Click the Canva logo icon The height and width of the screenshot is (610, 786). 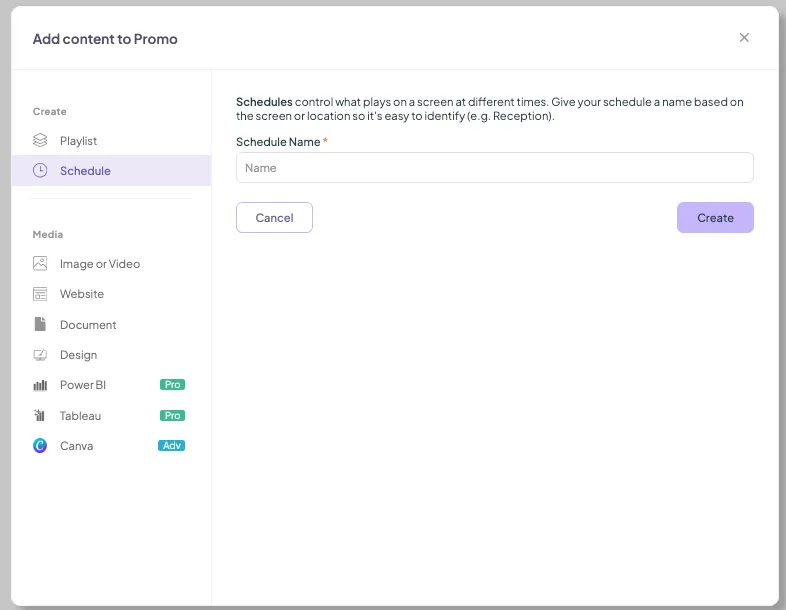[x=40, y=446]
